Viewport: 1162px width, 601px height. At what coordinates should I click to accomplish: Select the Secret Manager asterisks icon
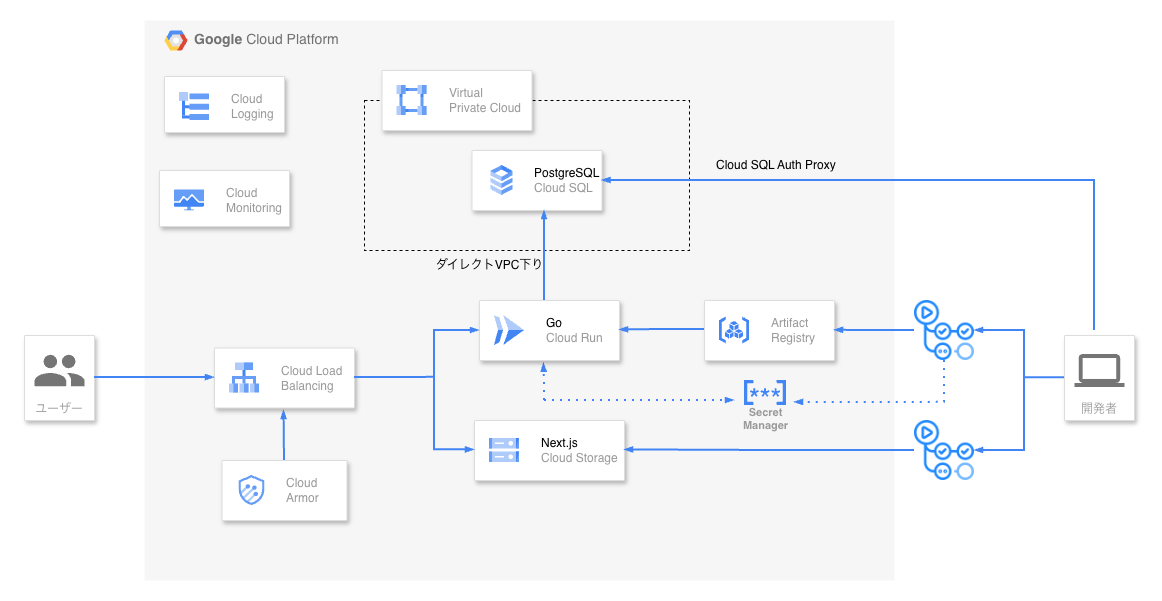coord(765,392)
